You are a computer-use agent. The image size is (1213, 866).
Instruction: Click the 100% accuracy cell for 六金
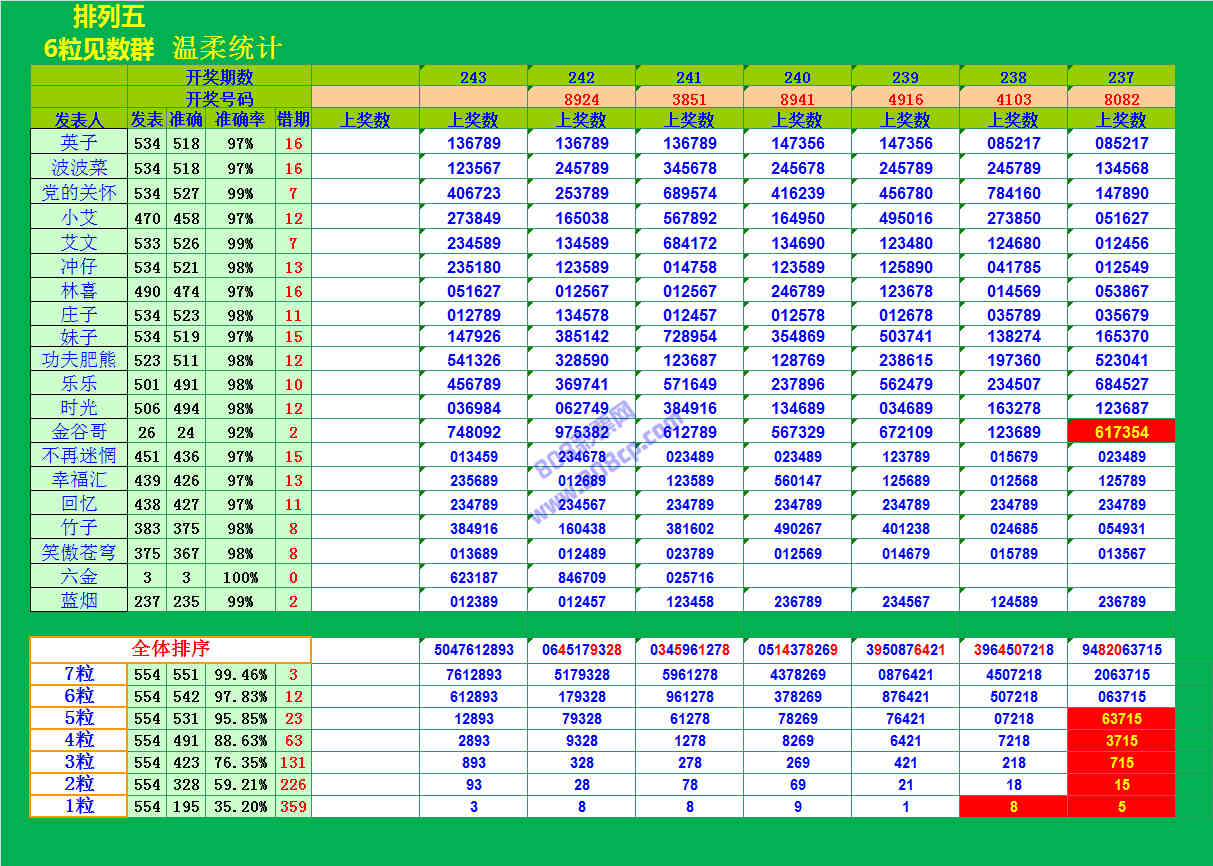240,577
